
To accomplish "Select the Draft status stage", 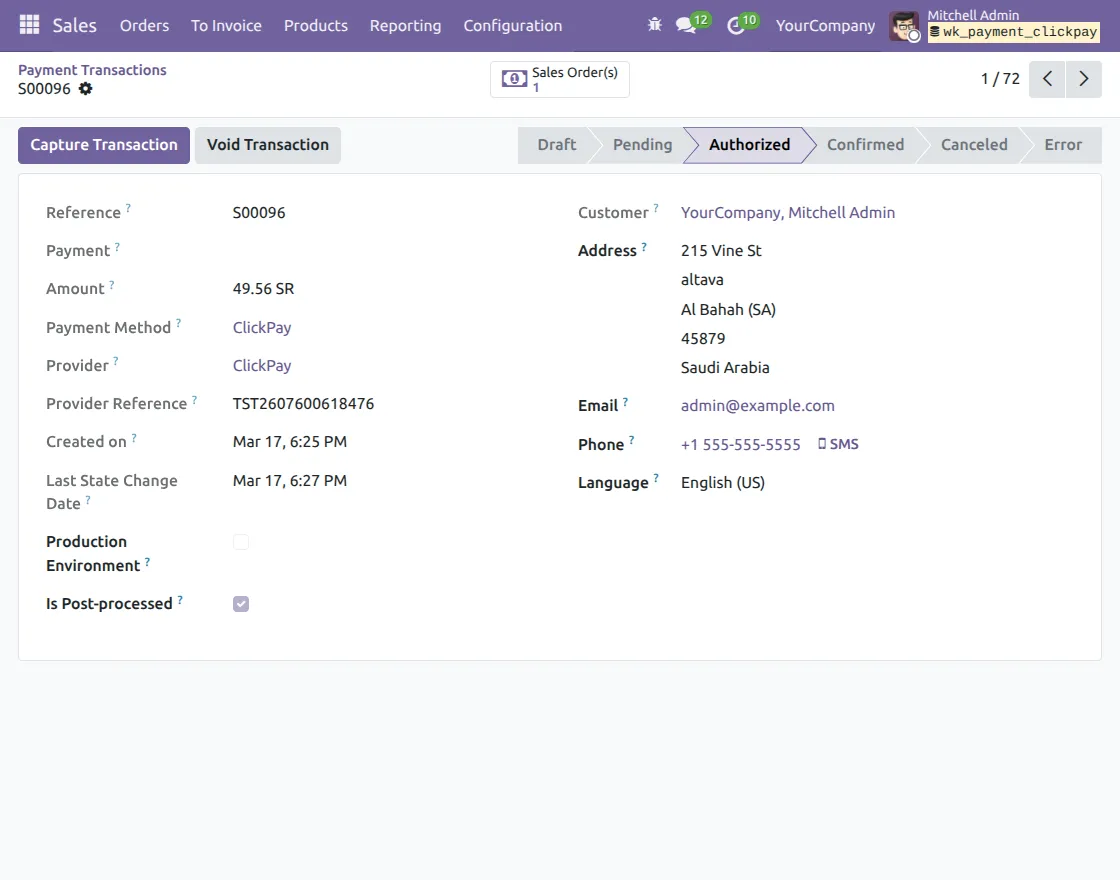I will 556,145.
